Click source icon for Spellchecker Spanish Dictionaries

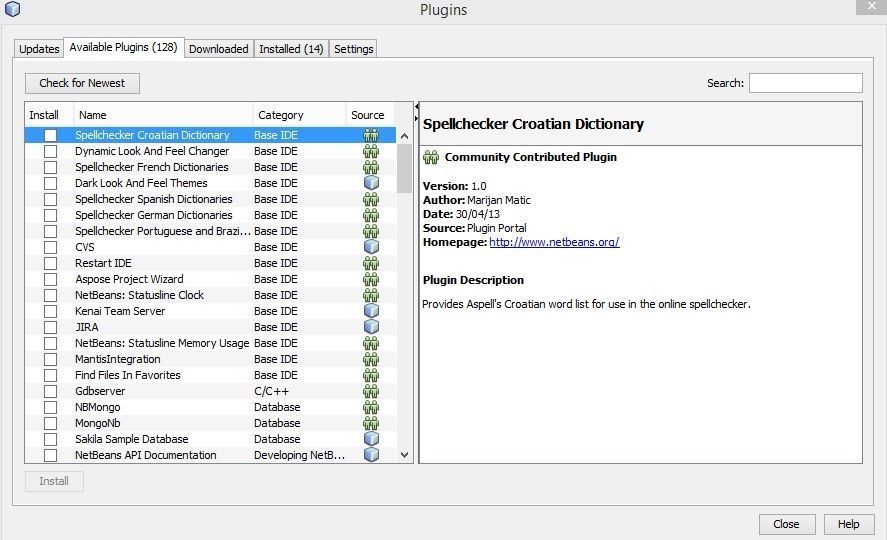(371, 199)
